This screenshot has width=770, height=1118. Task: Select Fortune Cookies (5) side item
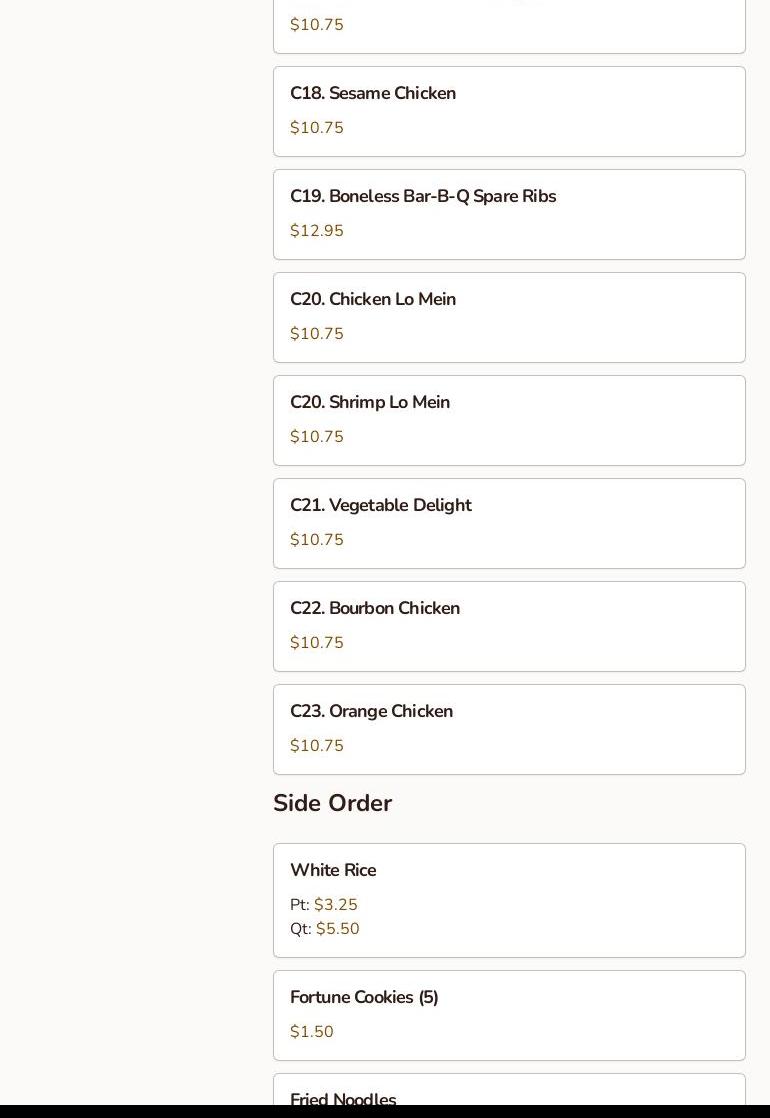pos(509,1015)
